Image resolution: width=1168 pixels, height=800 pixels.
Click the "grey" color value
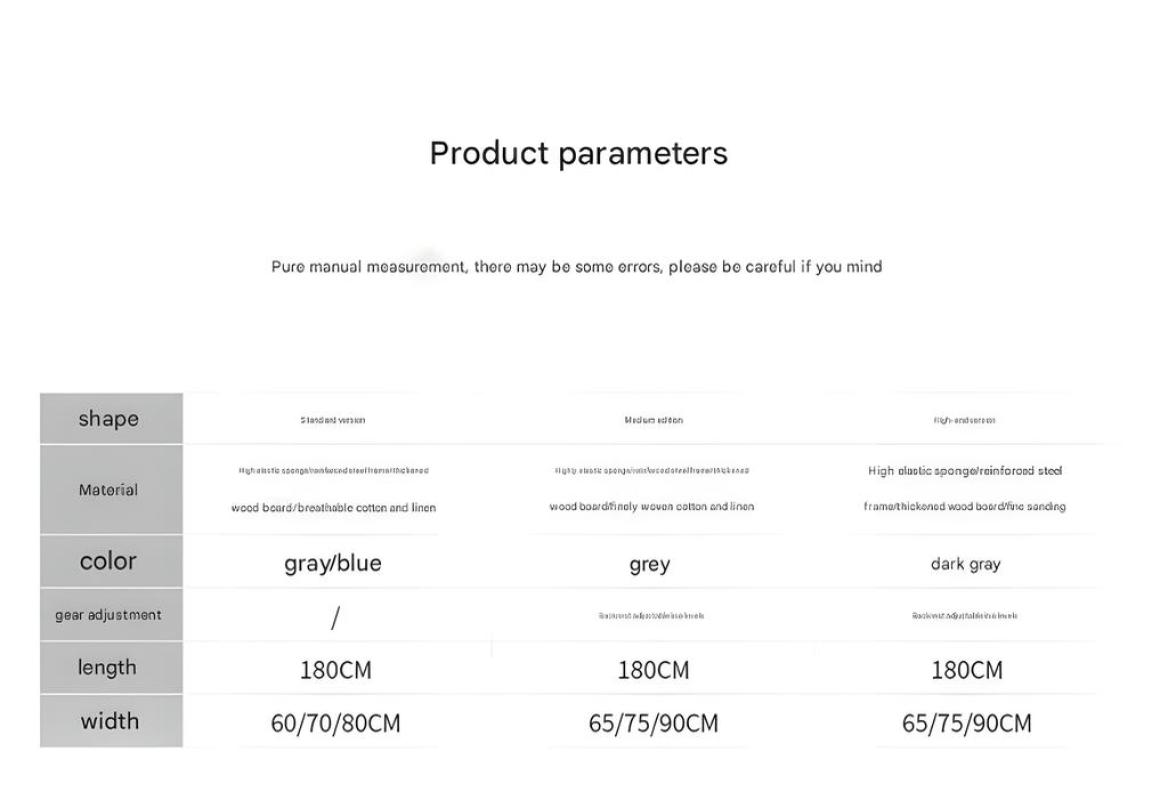pos(650,565)
